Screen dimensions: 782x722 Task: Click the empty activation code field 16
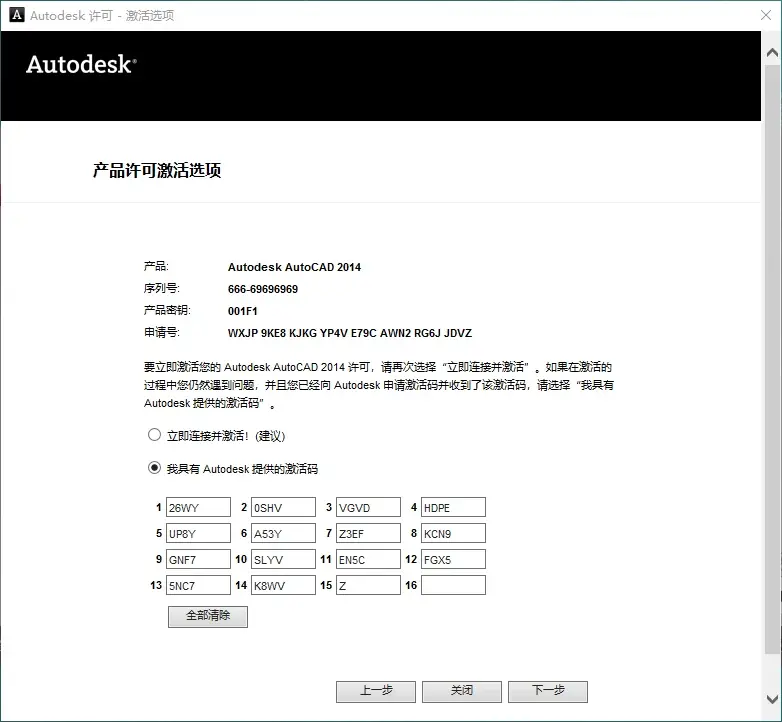pyautogui.click(x=453, y=585)
